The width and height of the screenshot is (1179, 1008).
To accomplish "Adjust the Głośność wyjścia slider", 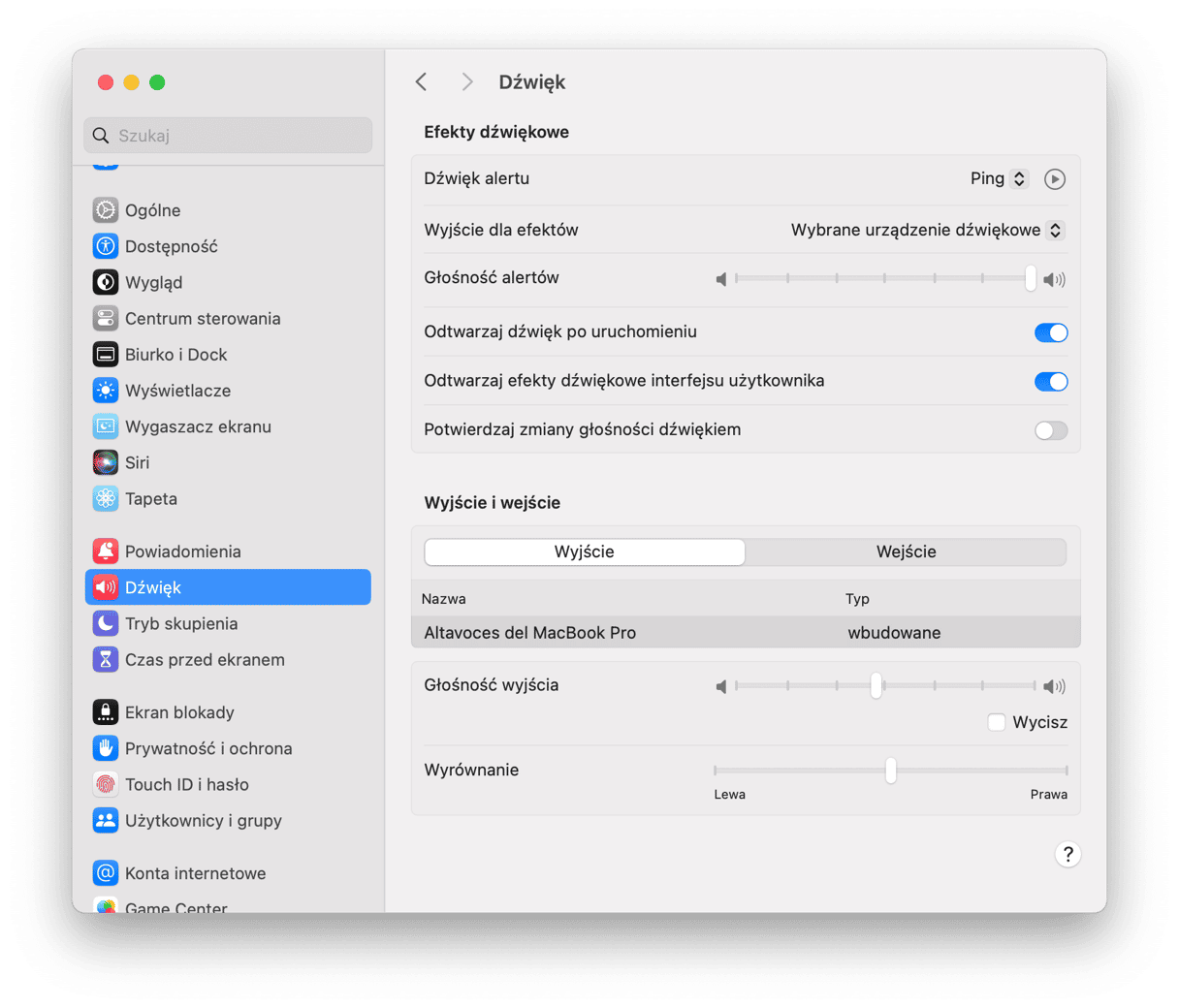I will pos(883,686).
